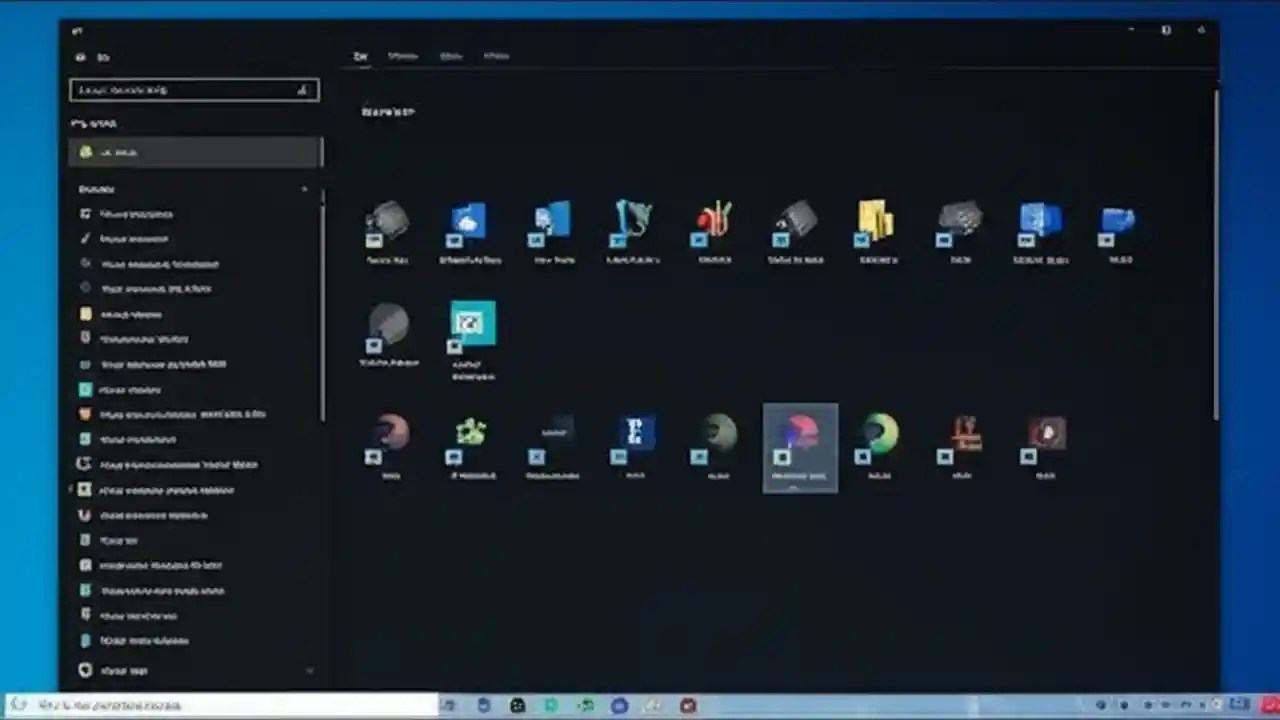Open the bright teal camera app icon

click(471, 323)
